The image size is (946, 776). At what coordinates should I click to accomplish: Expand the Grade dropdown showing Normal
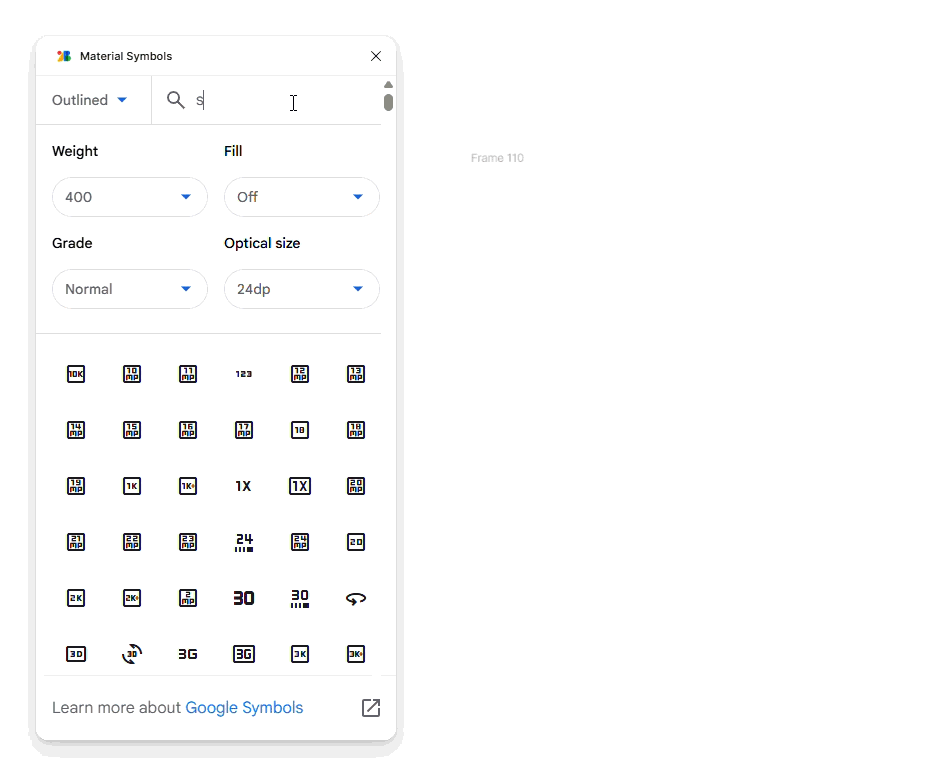(130, 289)
